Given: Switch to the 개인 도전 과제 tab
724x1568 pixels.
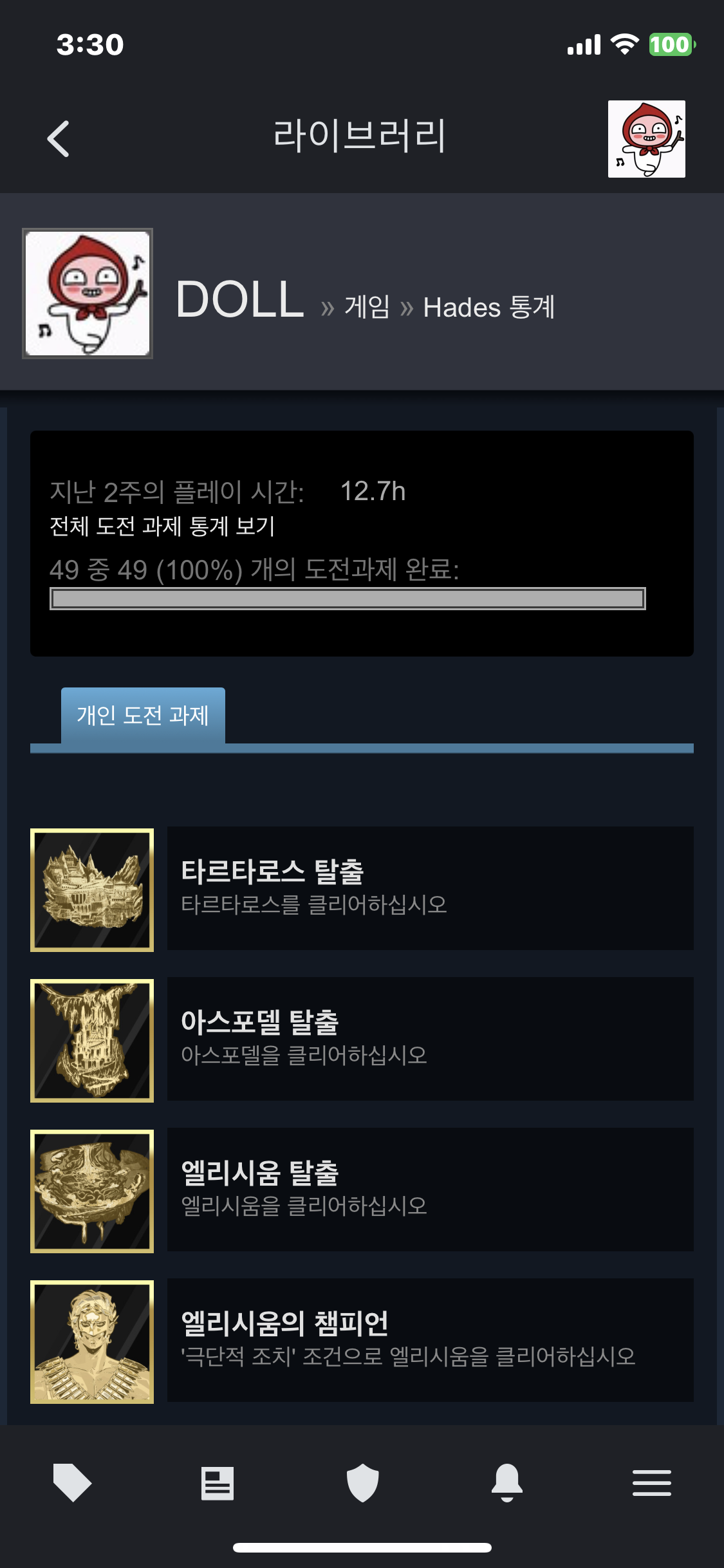Looking at the screenshot, I should (x=143, y=715).
